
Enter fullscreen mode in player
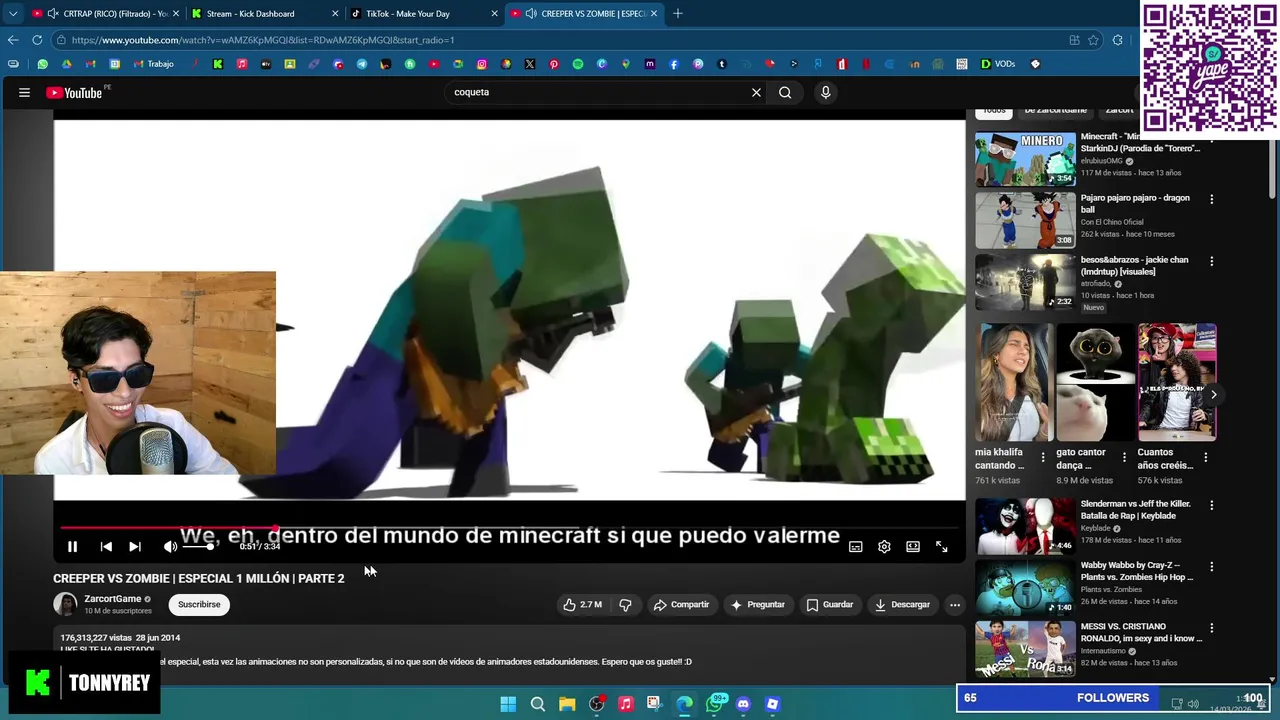pos(942,547)
